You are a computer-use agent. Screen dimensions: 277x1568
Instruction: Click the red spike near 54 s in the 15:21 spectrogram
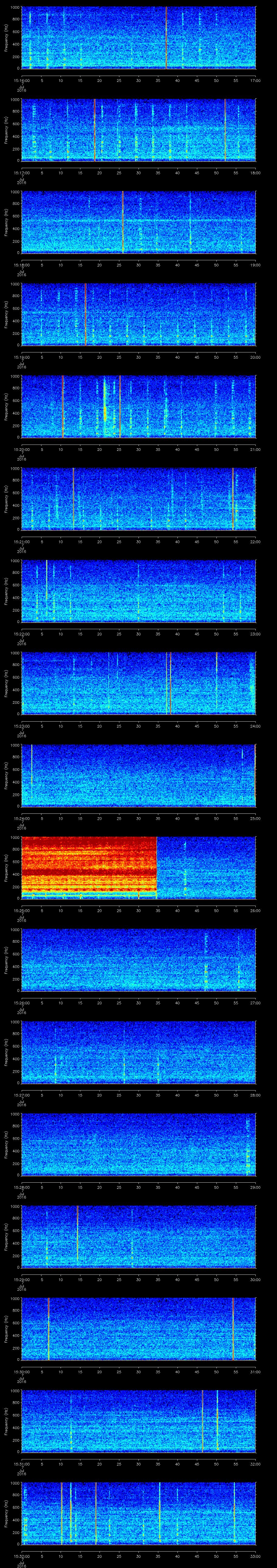click(x=233, y=499)
